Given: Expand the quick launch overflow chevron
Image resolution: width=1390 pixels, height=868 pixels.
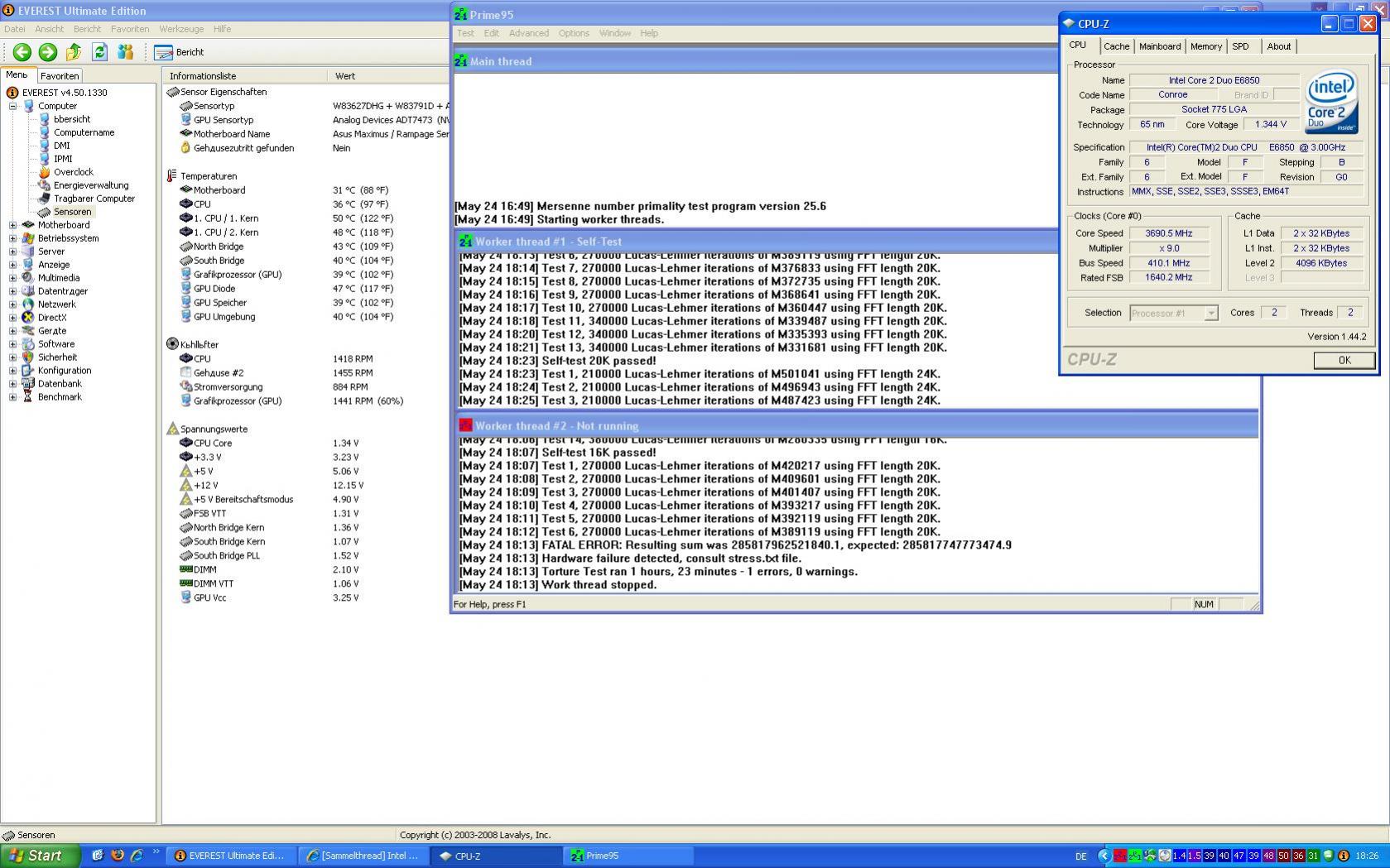Looking at the screenshot, I should 155,852.
